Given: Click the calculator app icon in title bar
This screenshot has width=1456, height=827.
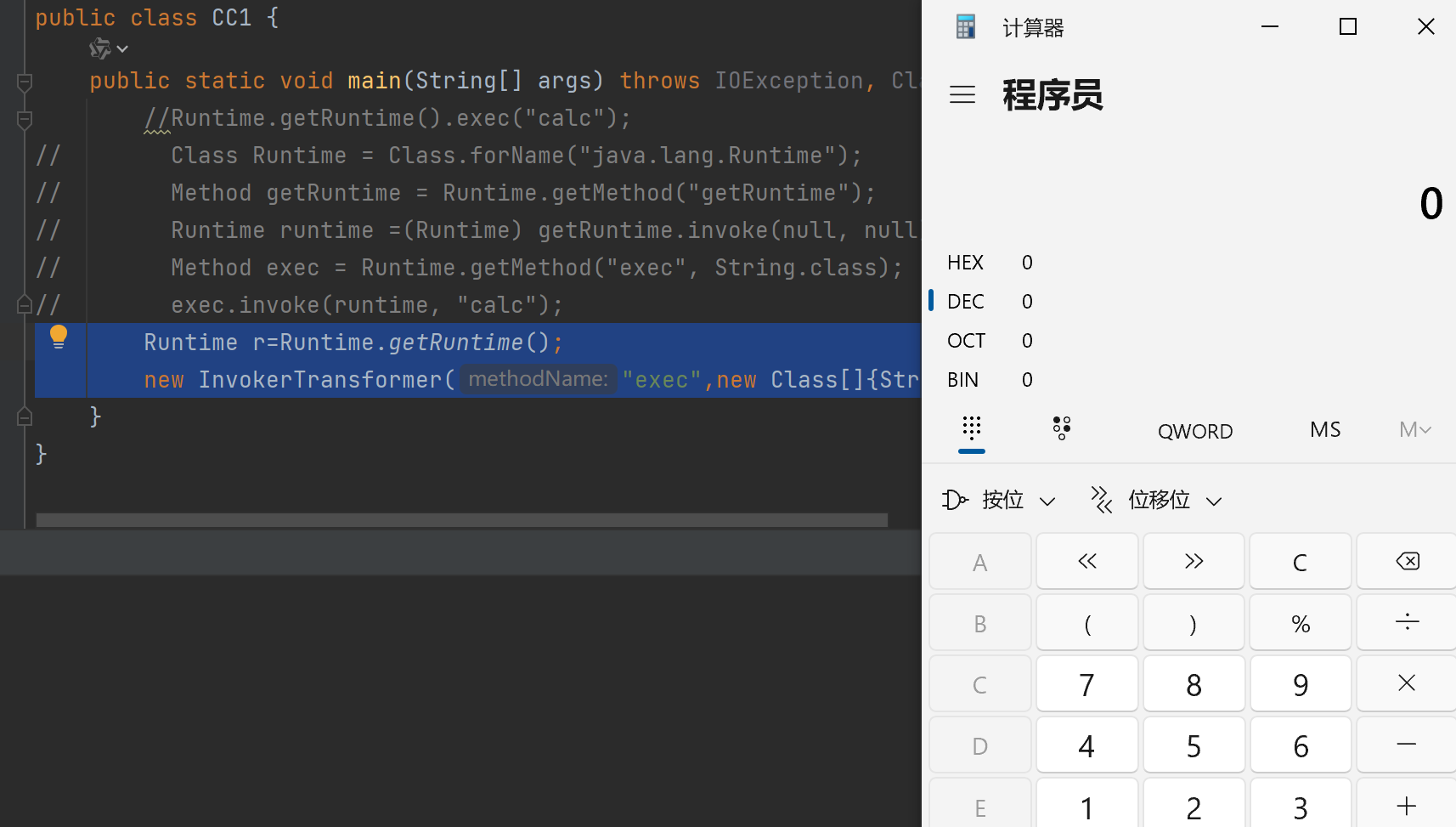Looking at the screenshot, I should pyautogui.click(x=966, y=27).
